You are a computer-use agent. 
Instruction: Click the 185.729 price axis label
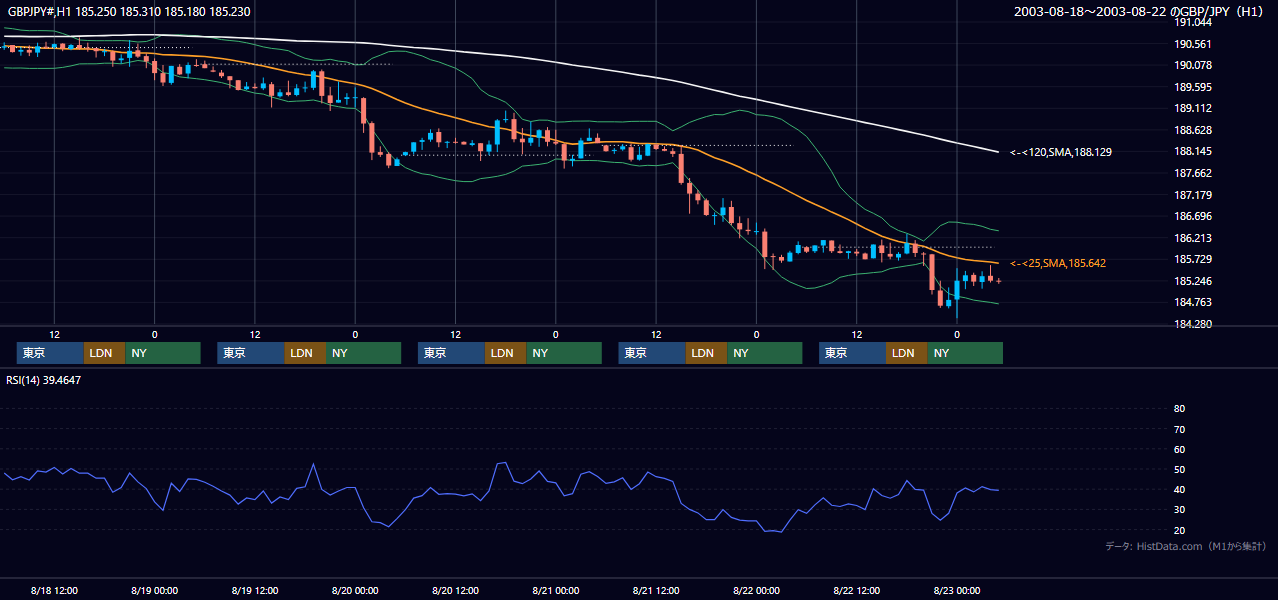click(x=1192, y=259)
